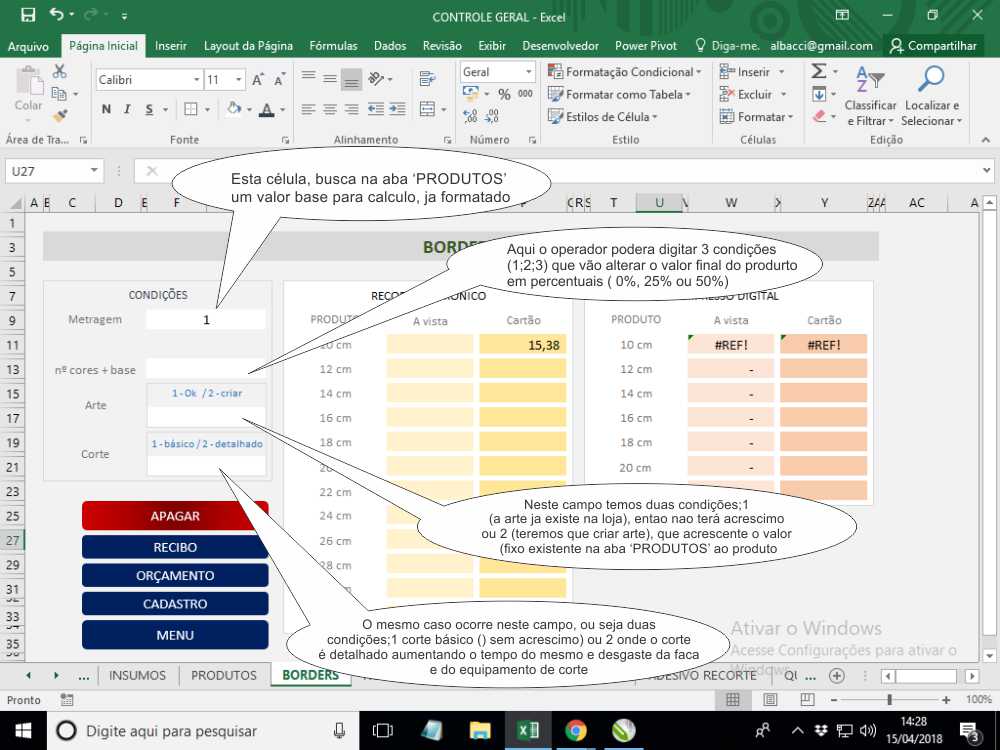The width and height of the screenshot is (1000, 750).
Task: Add a new sheet with plus button
Action: tap(837, 675)
